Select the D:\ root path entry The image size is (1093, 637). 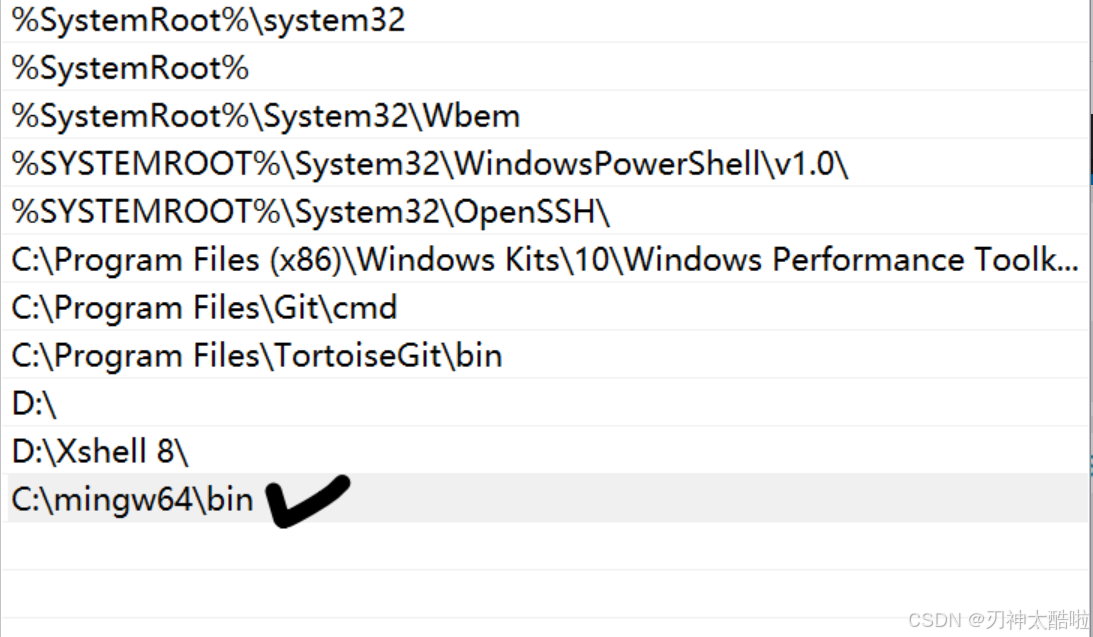tap(36, 403)
